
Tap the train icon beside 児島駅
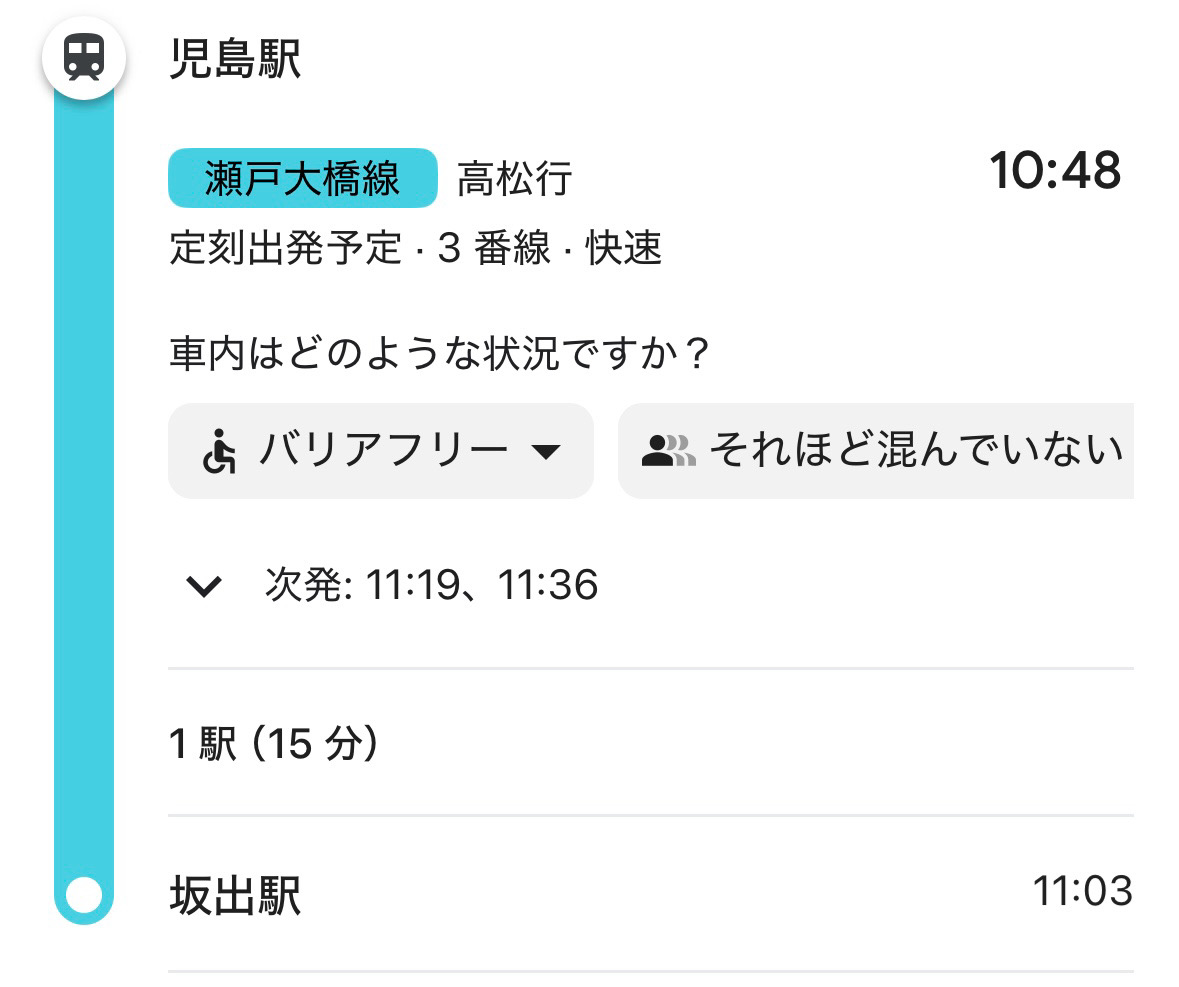[x=84, y=58]
